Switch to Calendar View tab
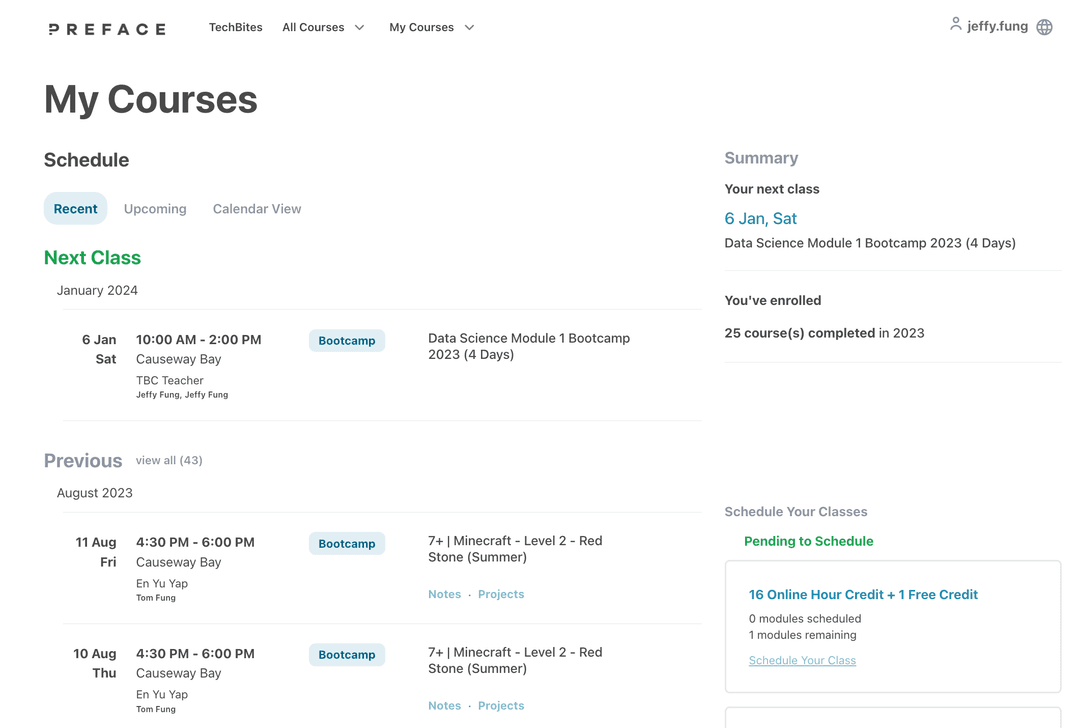The width and height of the screenshot is (1080, 728). point(257,209)
